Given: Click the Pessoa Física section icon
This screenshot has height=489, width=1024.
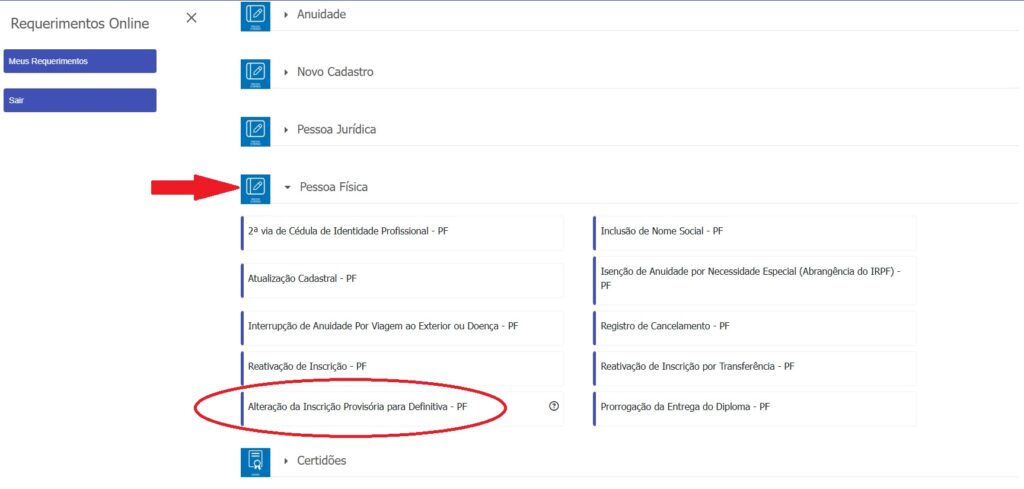Looking at the screenshot, I should click(x=256, y=187).
